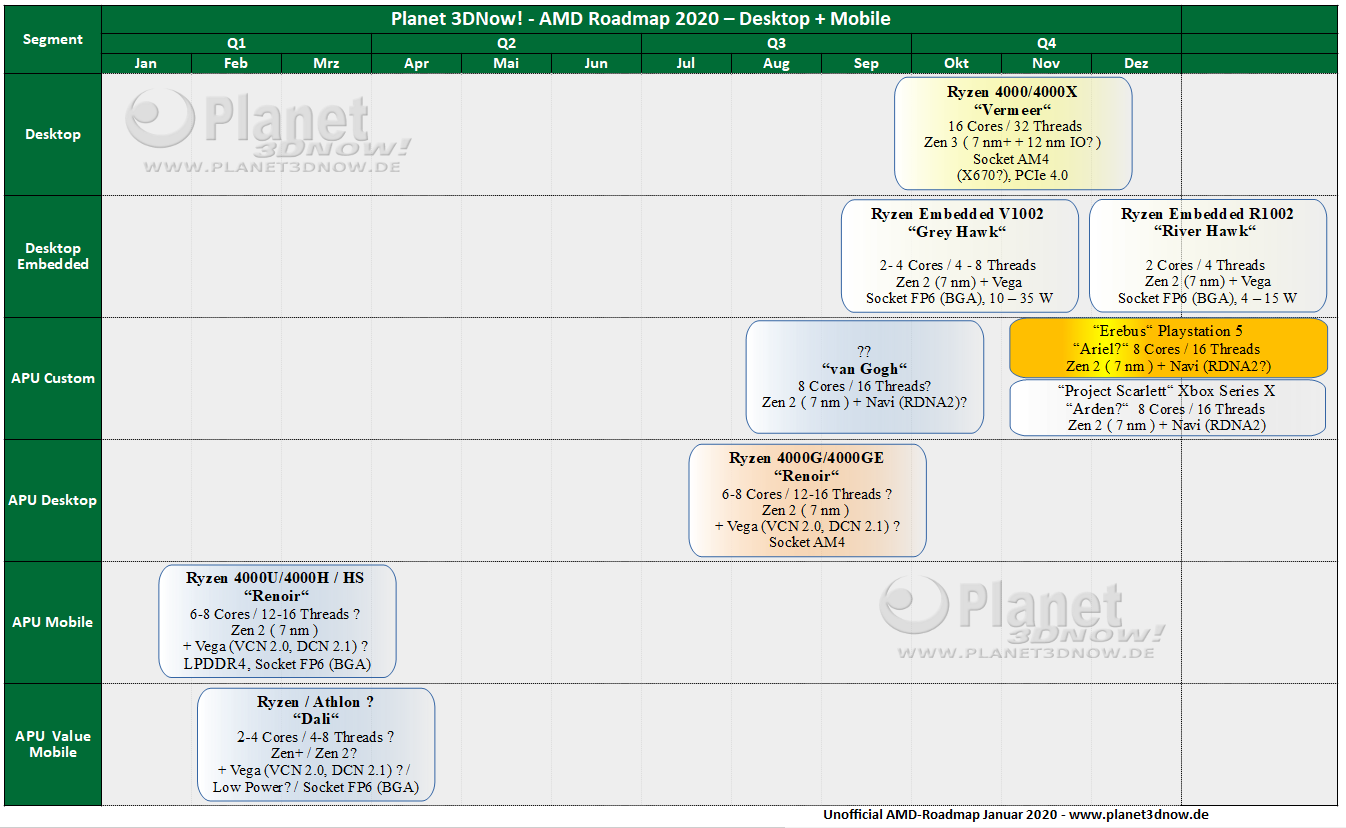Select the 'Jun' month column header

pyautogui.click(x=596, y=63)
